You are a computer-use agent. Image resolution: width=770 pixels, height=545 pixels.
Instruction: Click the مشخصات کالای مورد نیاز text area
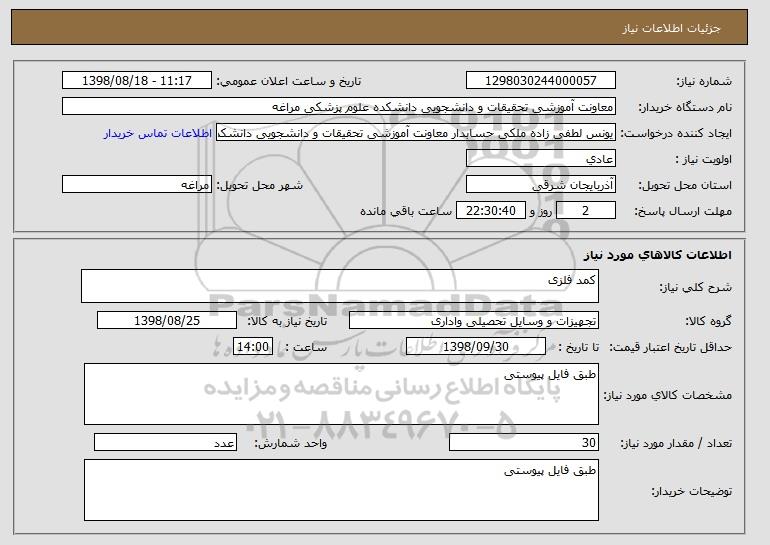point(341,394)
